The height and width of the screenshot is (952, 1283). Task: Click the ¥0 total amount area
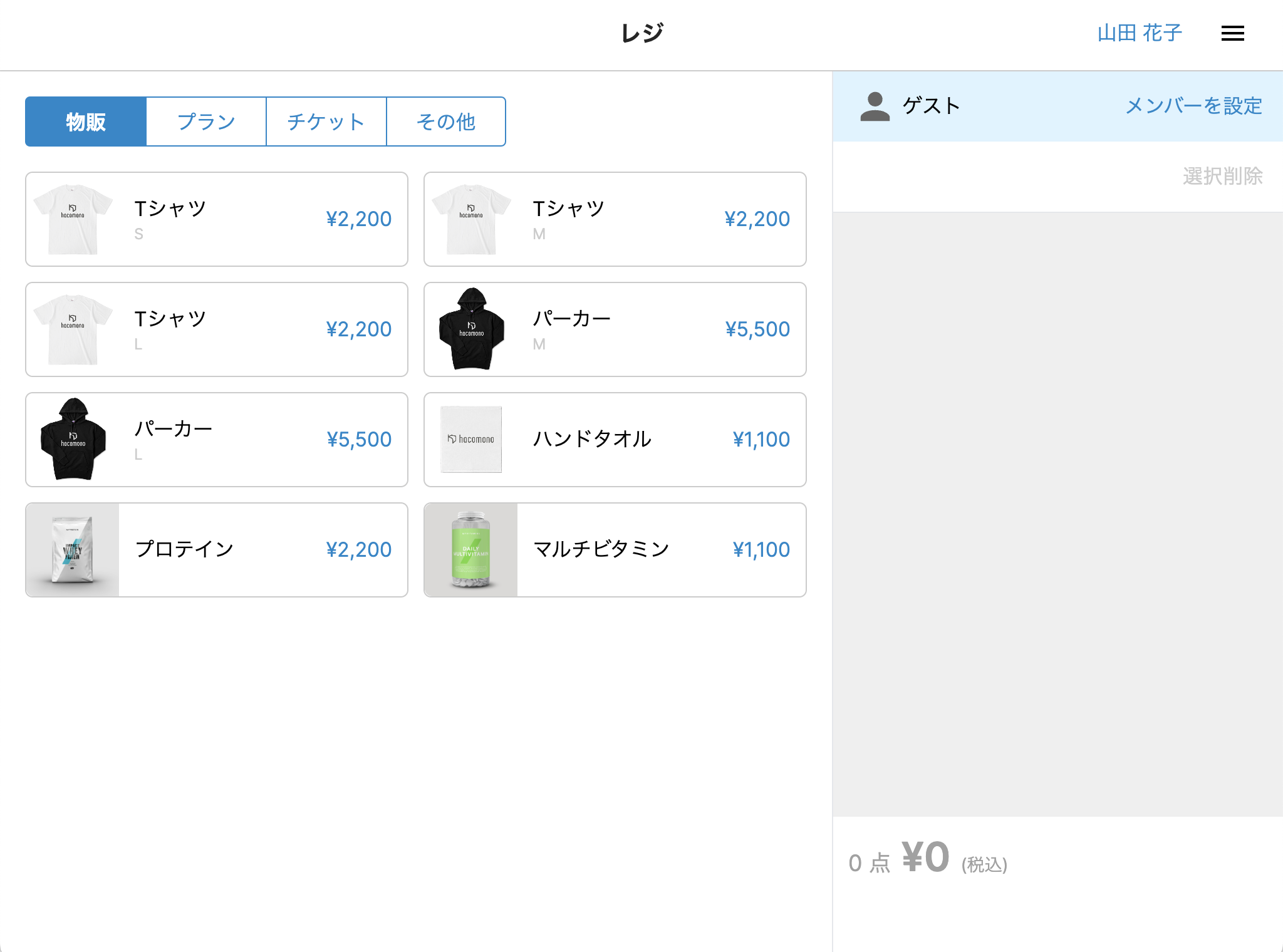pos(925,857)
